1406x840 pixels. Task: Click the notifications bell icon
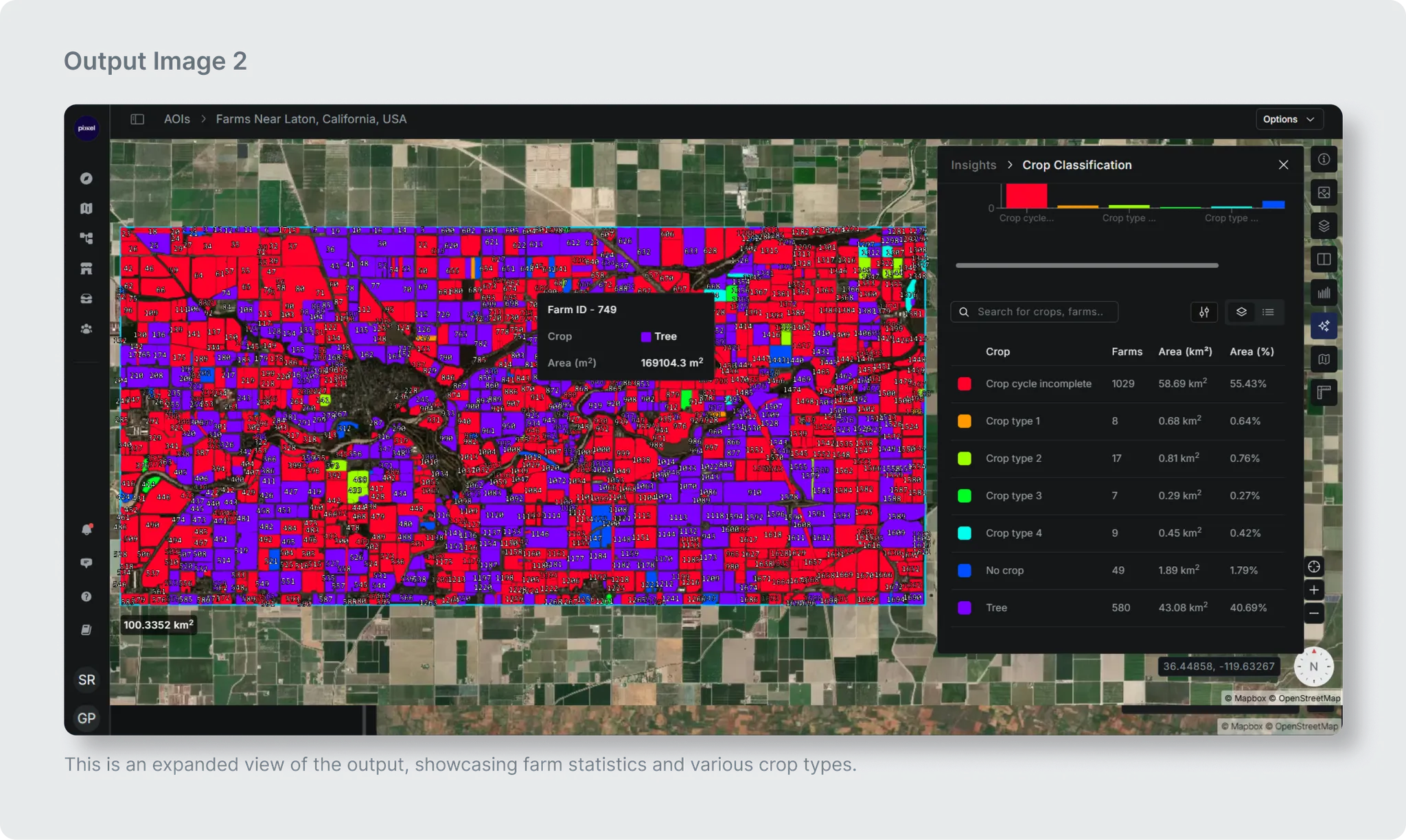click(x=87, y=529)
